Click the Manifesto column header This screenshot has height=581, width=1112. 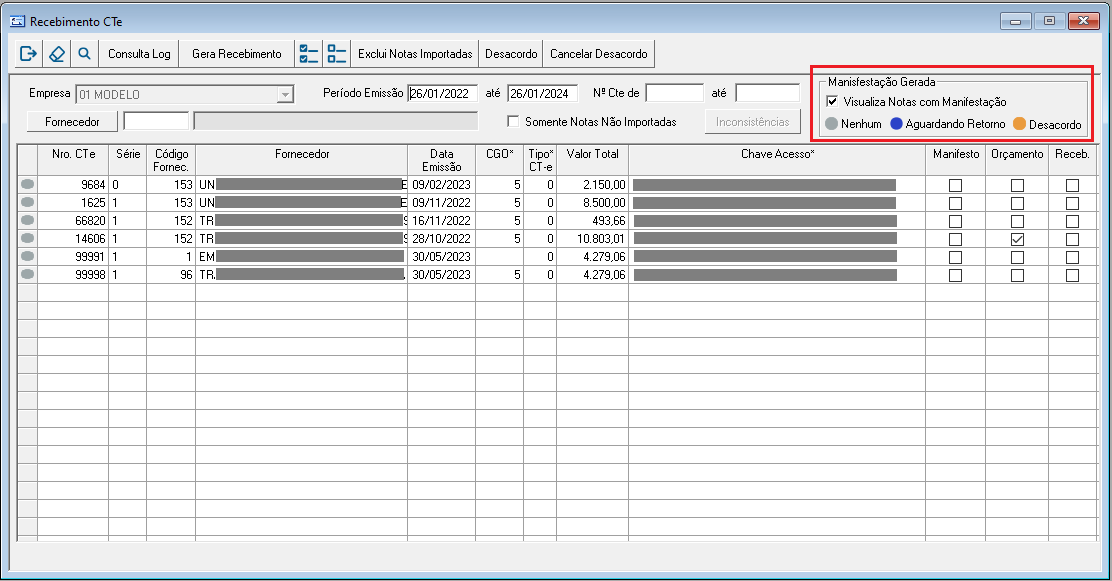[x=956, y=160]
